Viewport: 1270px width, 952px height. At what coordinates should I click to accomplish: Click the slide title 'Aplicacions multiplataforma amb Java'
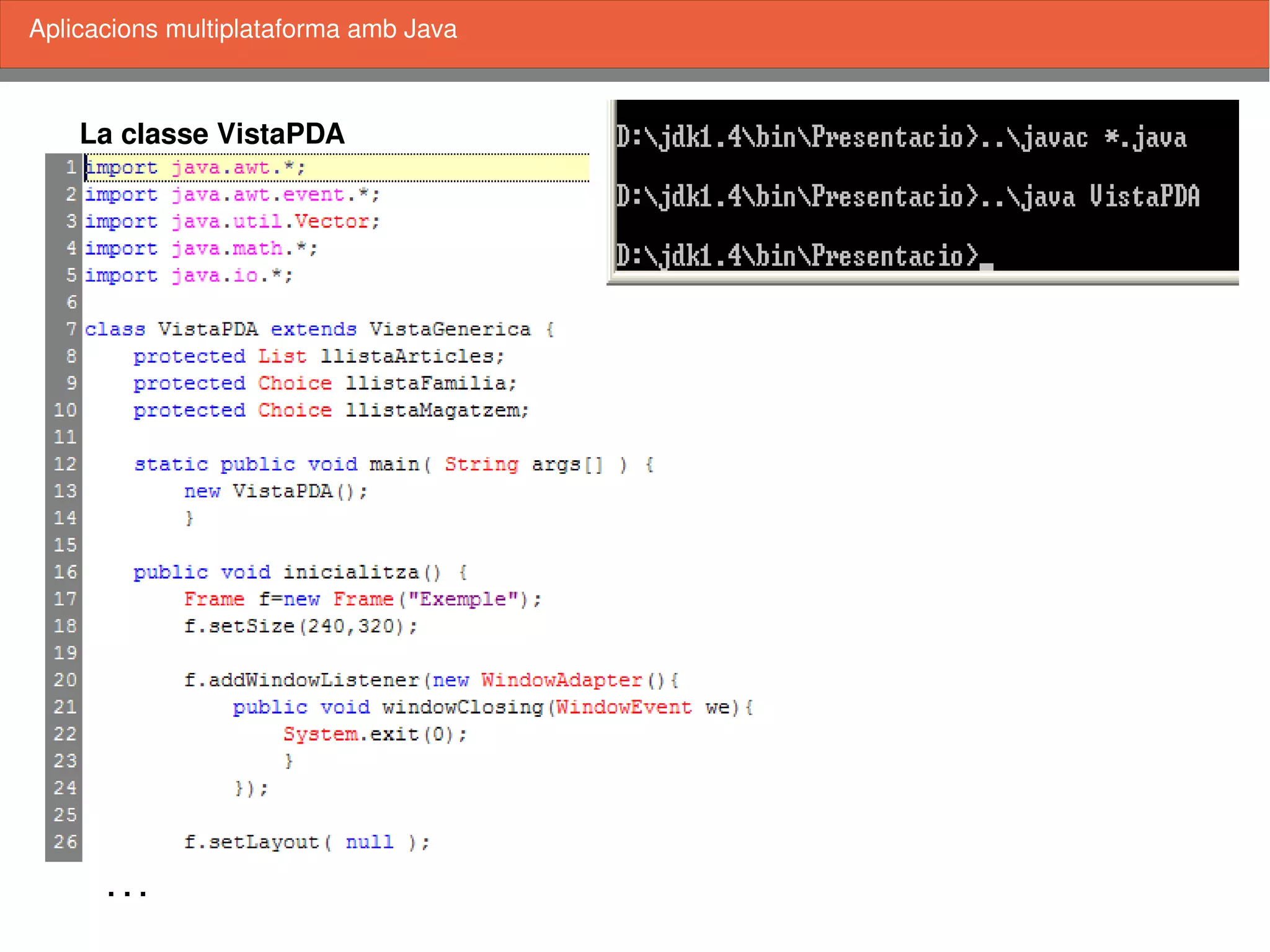click(243, 29)
